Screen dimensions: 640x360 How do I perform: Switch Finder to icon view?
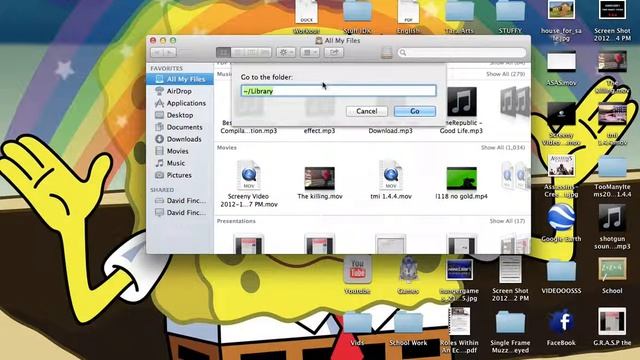(x=223, y=52)
